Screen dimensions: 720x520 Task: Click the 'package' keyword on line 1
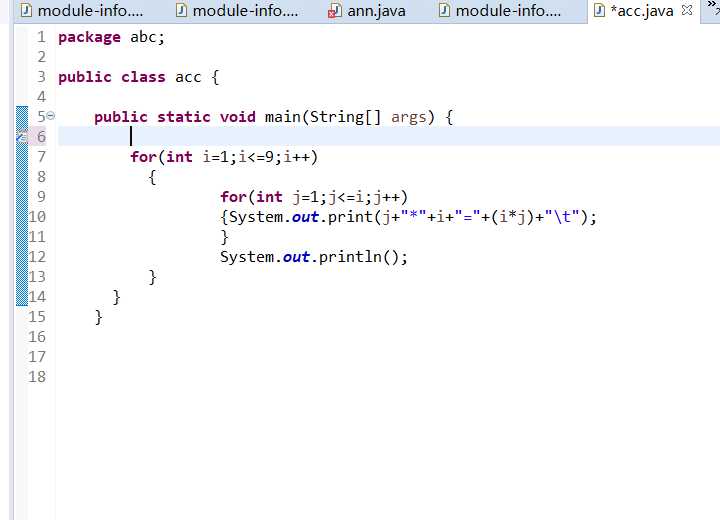[90, 37]
